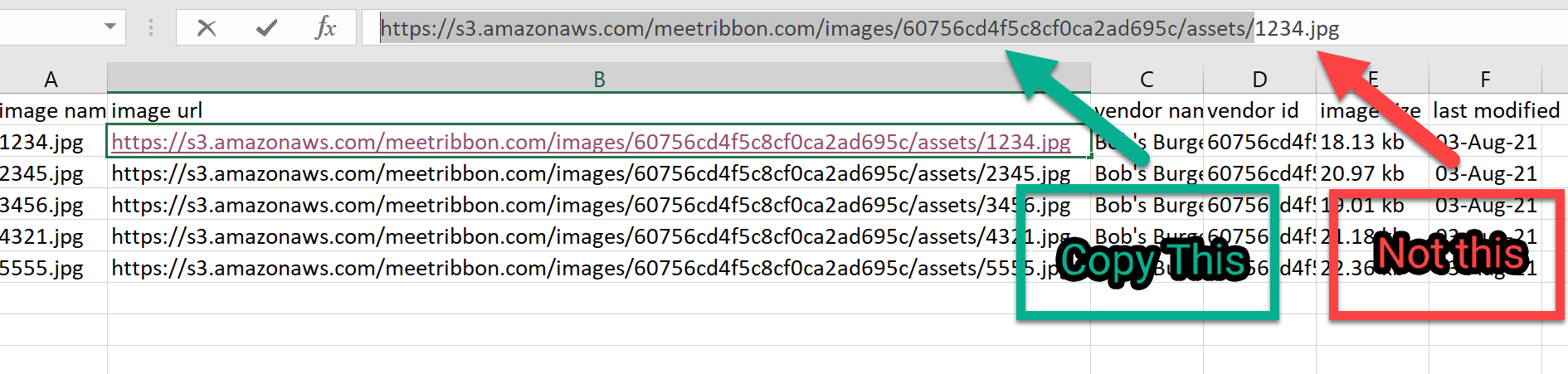Open the 1234.jpg hyperlink in column B
1568x374 pixels.
(x=591, y=142)
